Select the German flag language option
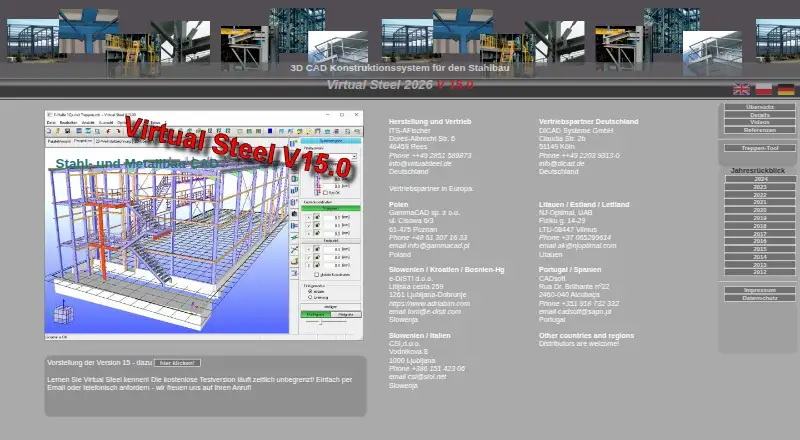800x440 pixels. click(786, 89)
